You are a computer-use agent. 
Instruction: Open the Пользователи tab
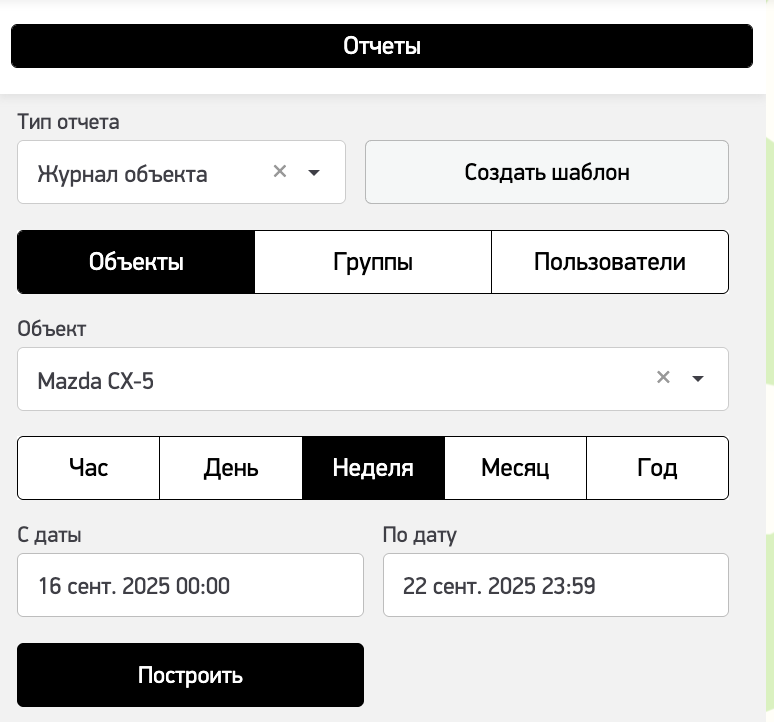click(x=609, y=262)
